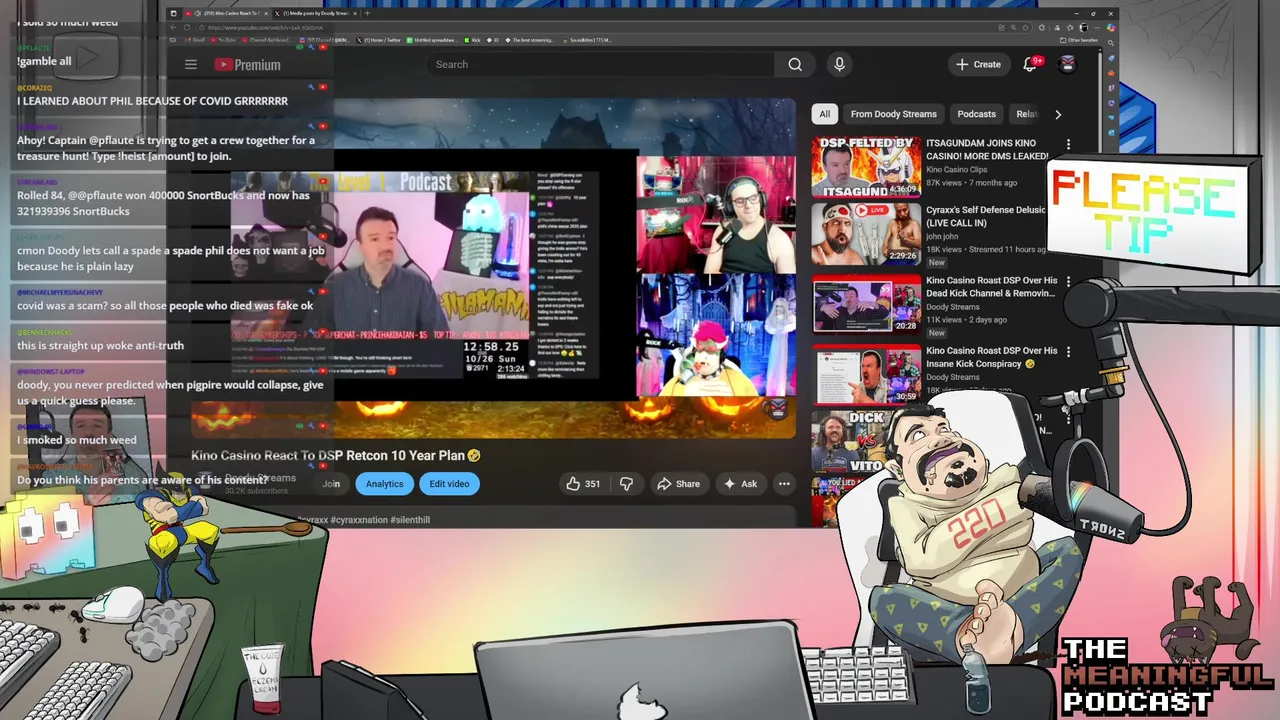Select the From Doody Streams chip
Image resolution: width=1280 pixels, height=720 pixels.
893,114
